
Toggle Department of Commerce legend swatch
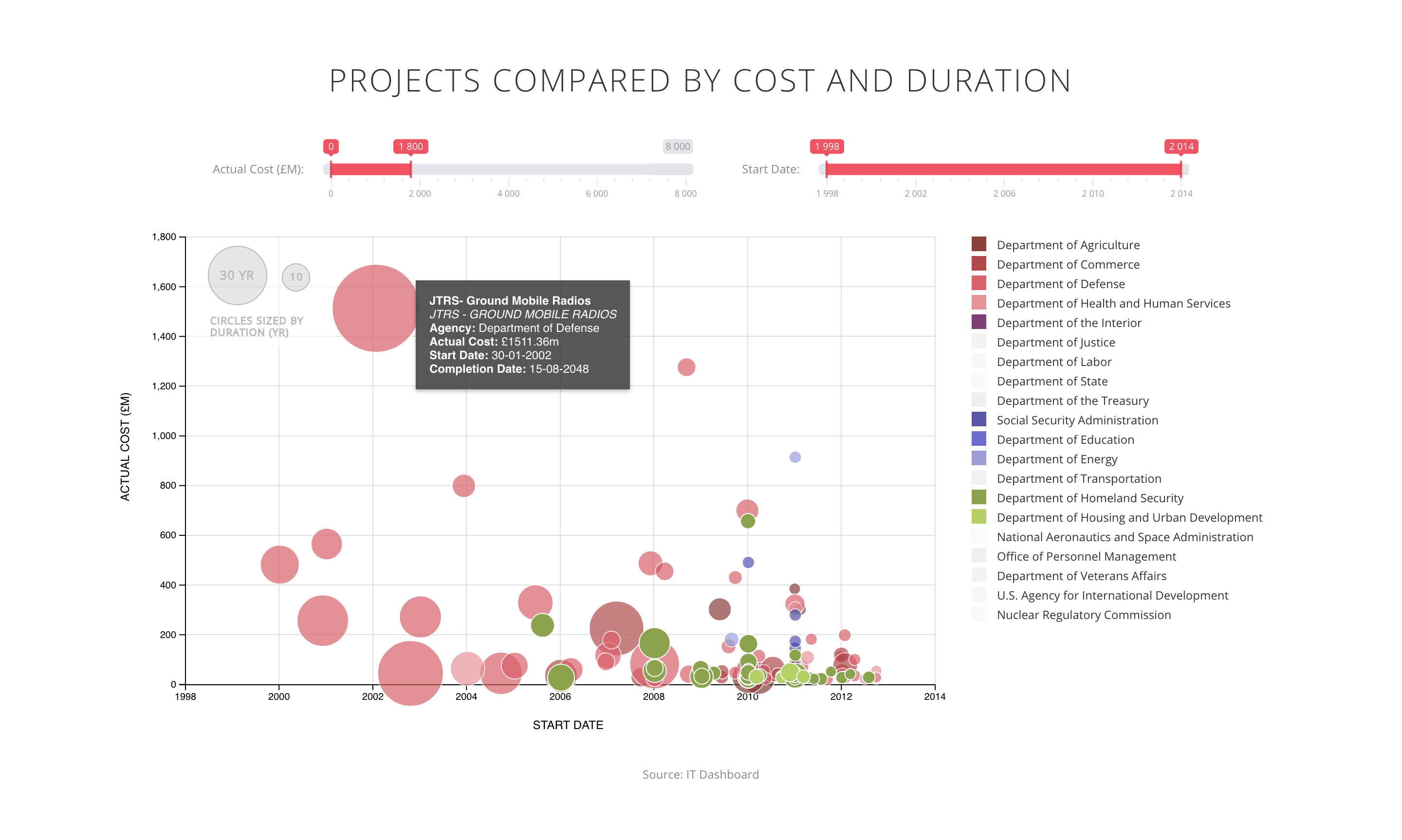978,264
